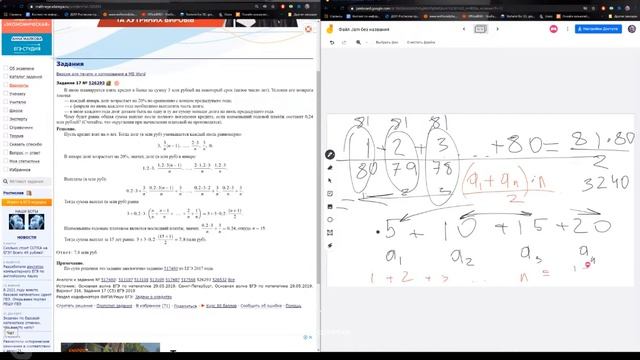Click the orange button under Рассылка
This screenshot has height=360, width=640.
pos(27,202)
